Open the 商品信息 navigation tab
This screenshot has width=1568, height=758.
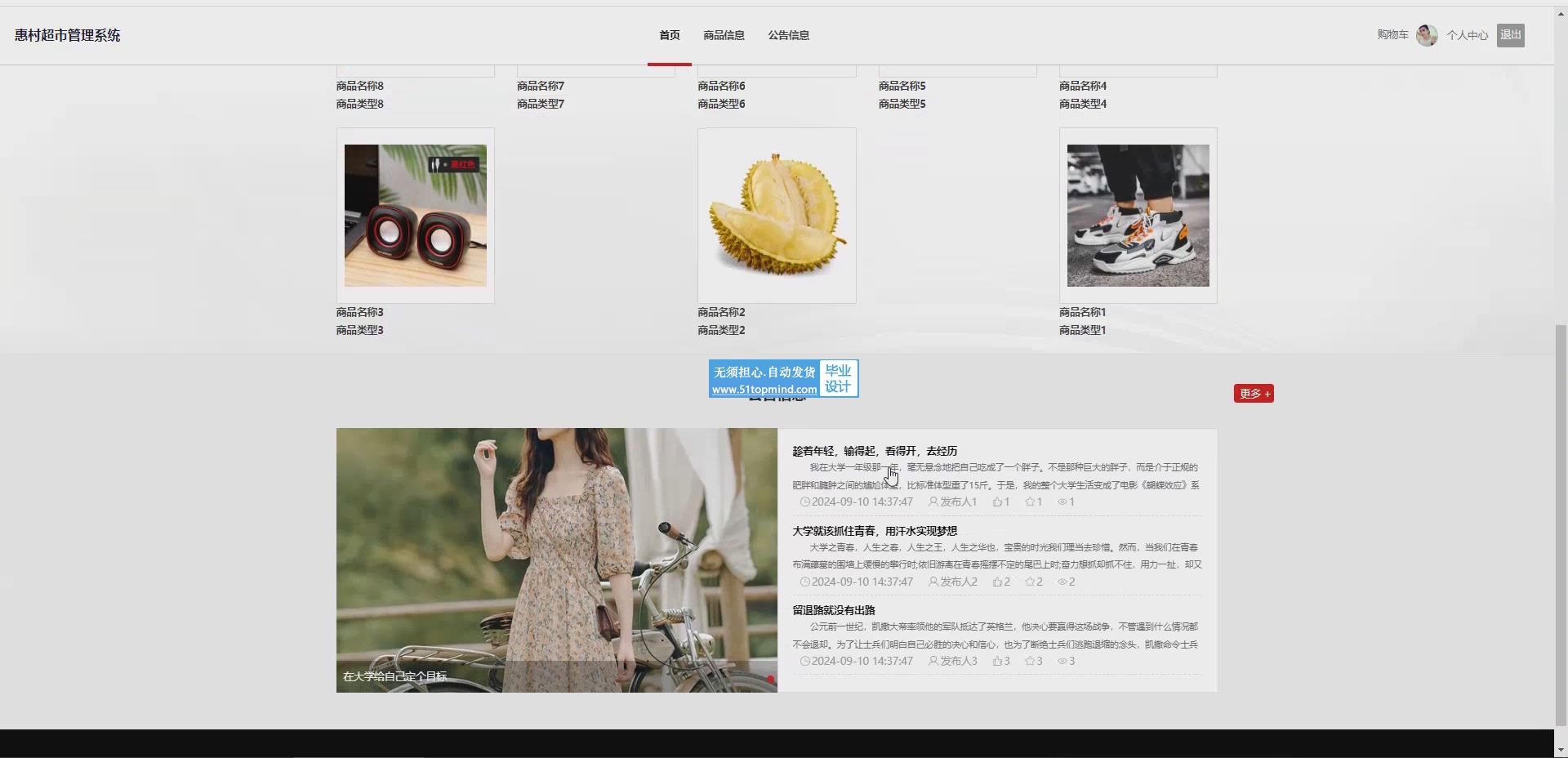pos(724,35)
